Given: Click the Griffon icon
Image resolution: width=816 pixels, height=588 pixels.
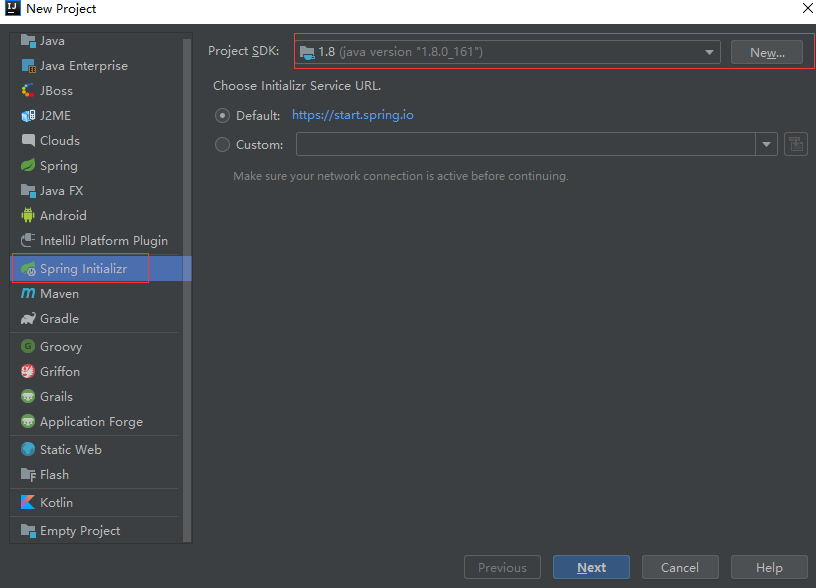Looking at the screenshot, I should coord(28,372).
